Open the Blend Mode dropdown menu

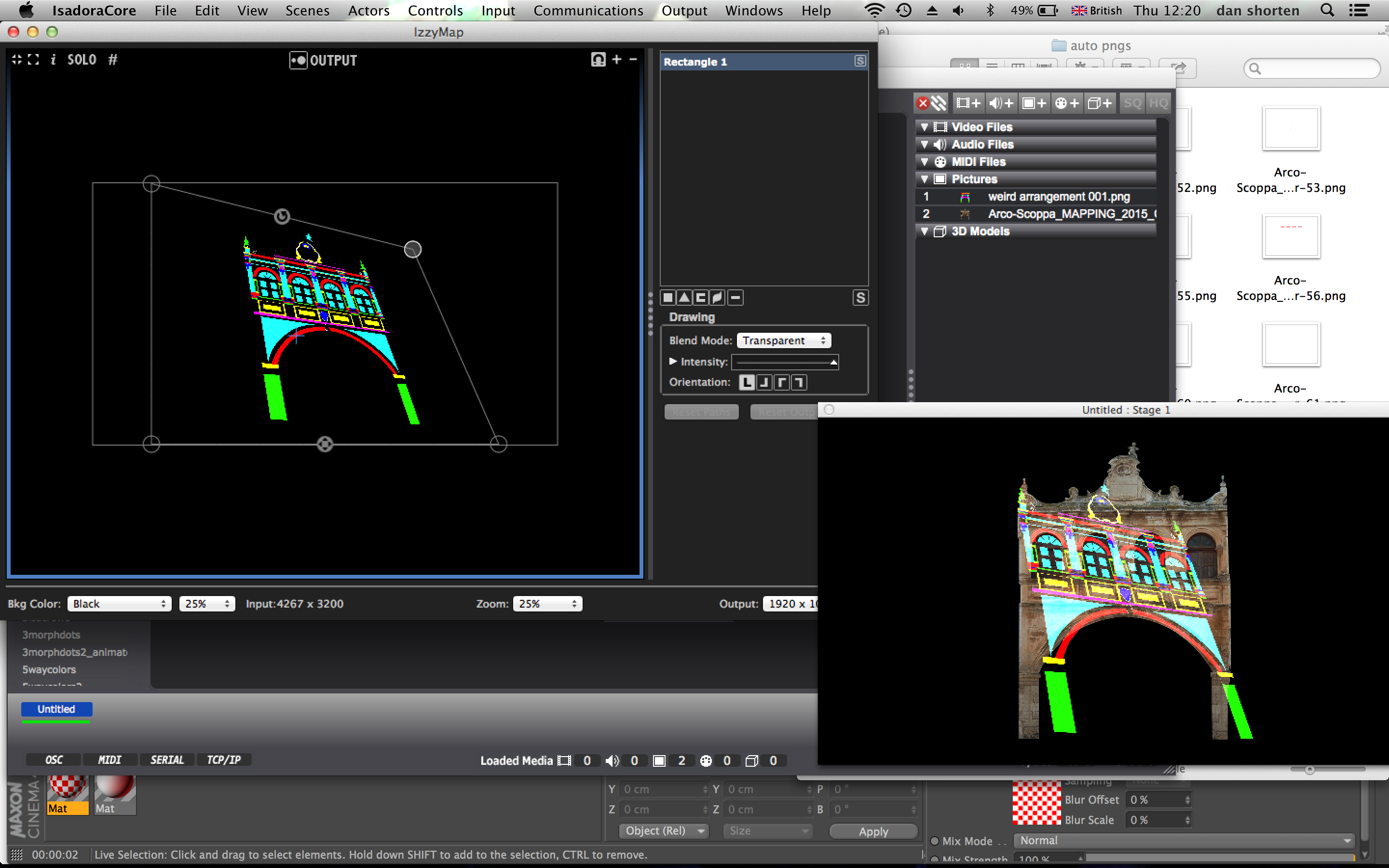click(x=784, y=339)
